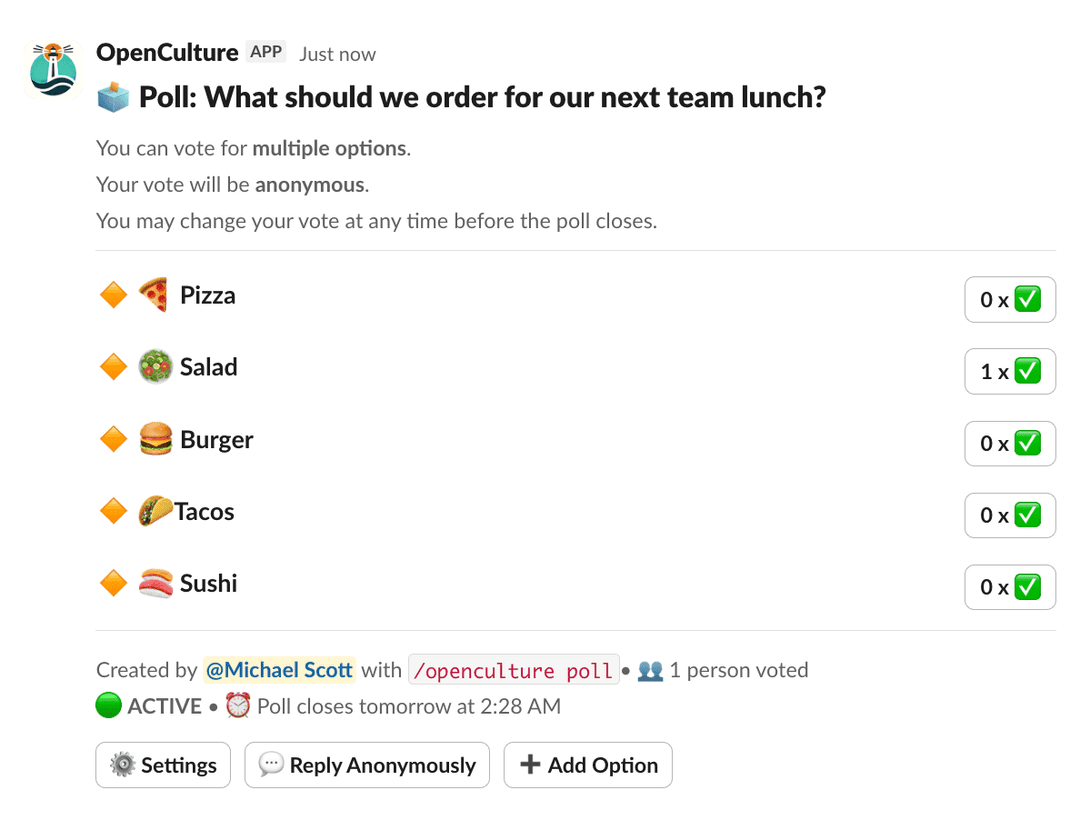Viewport: 1080px width, 820px height.
Task: Click the Tacos checkmark vote button
Action: point(1010,515)
